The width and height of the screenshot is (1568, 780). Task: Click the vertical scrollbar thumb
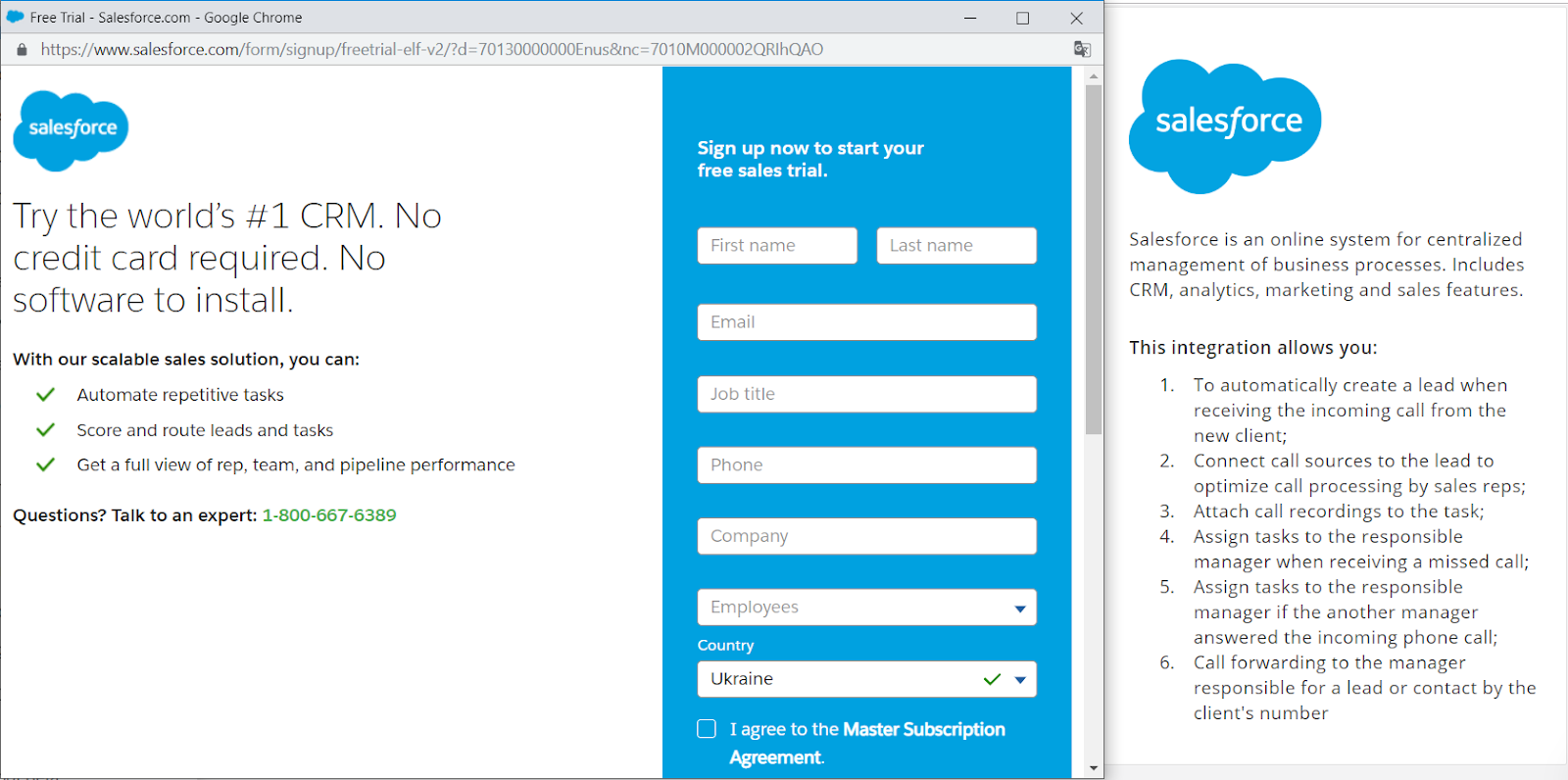[1094, 260]
